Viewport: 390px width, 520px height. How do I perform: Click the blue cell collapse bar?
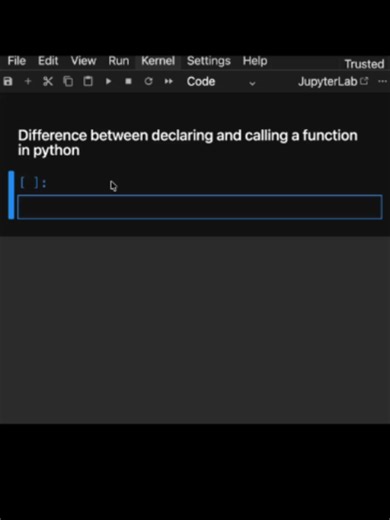click(x=11, y=195)
